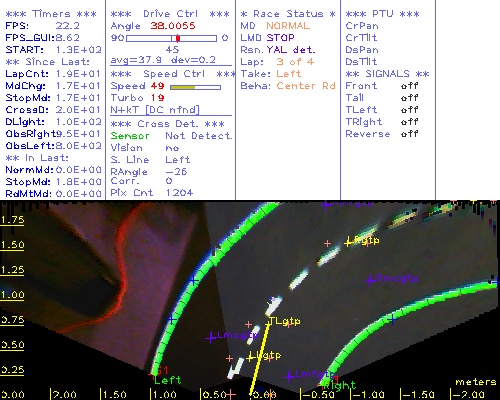Select the Rmcgtp purple cross marker
This screenshot has width=500, height=400.
pyautogui.click(x=369, y=281)
